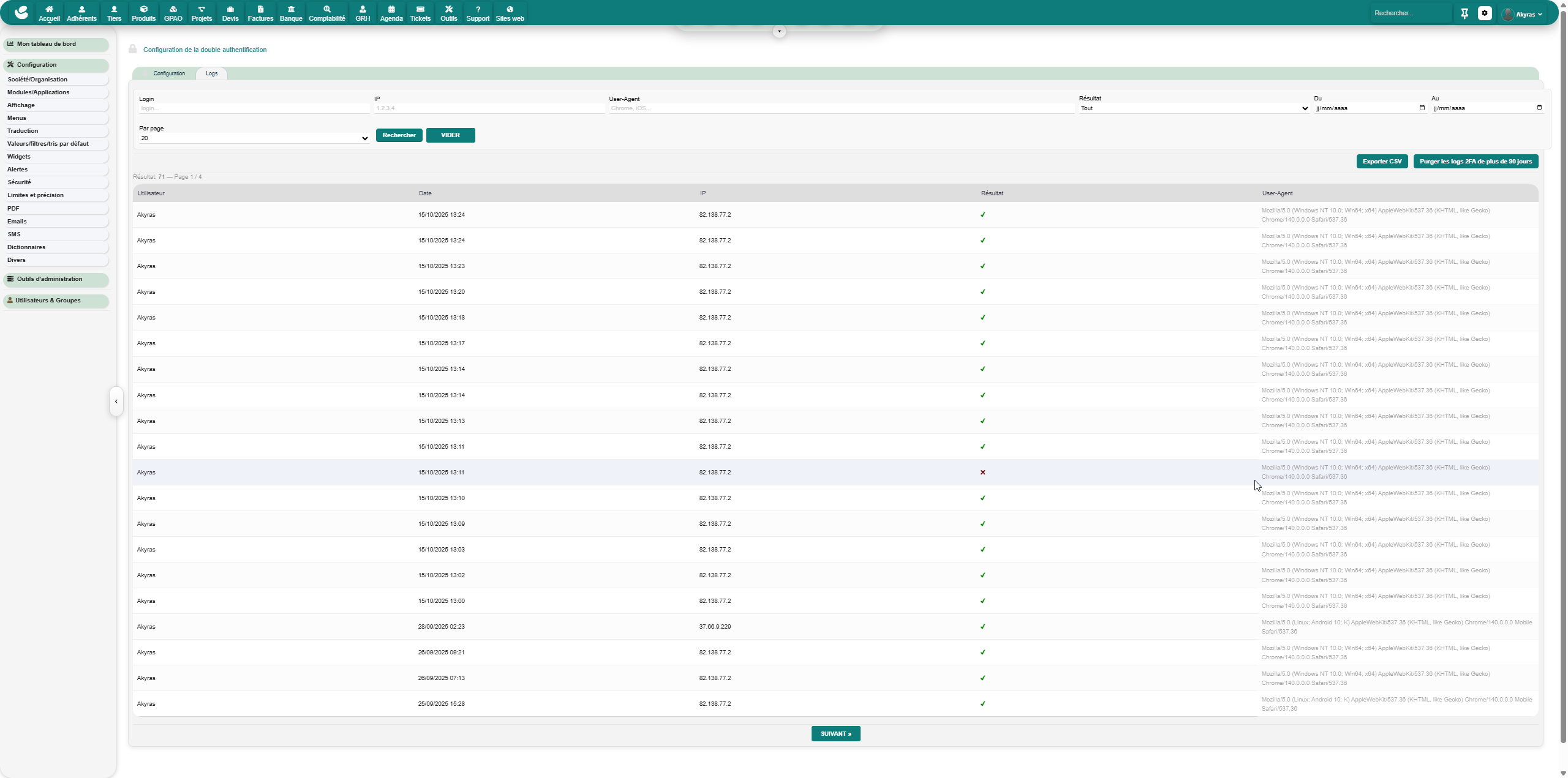Click the Outils tools icon
Viewport: 1568px width, 778px height.
449,9
